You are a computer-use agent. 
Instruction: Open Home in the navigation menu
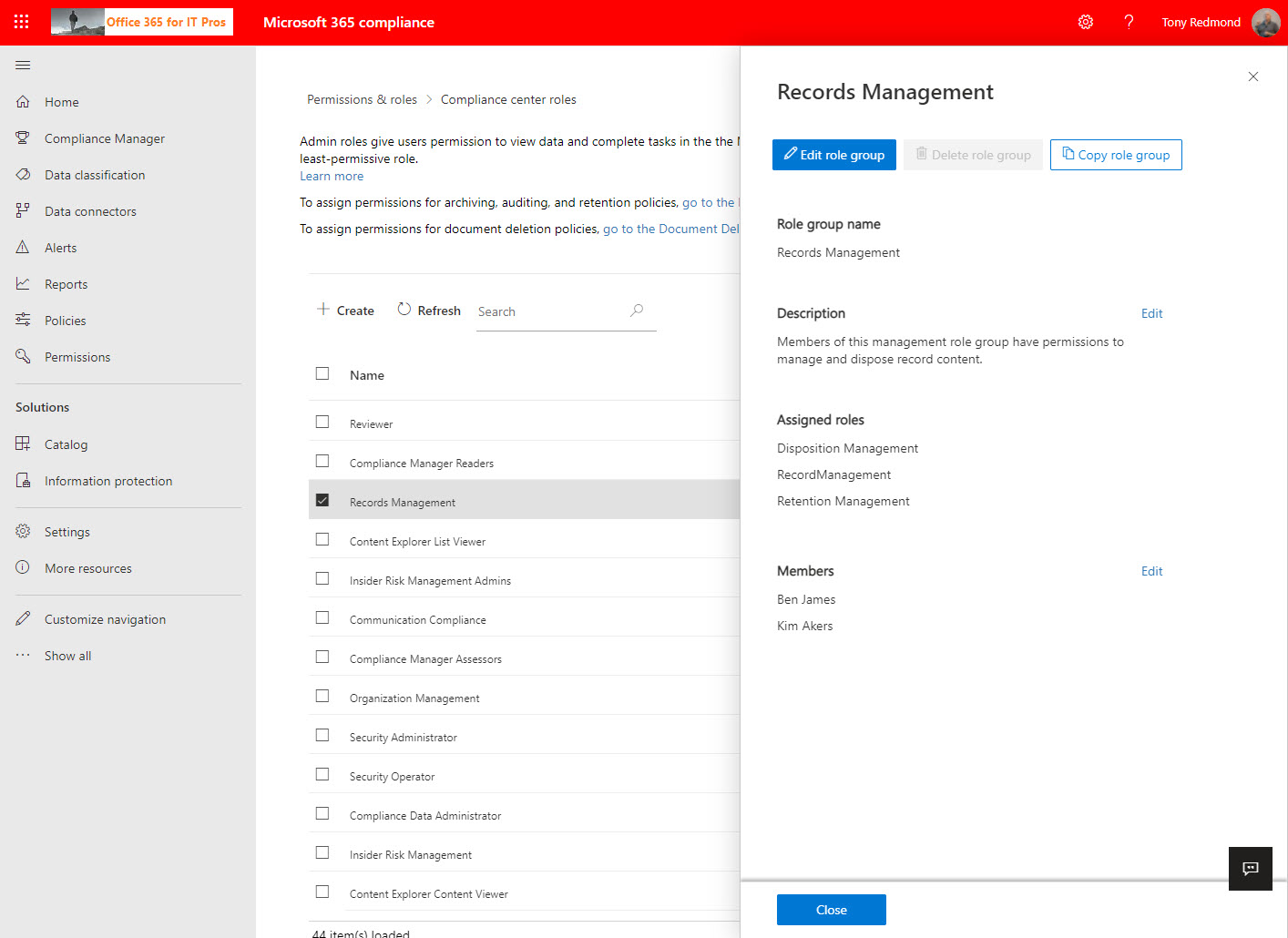click(x=62, y=102)
